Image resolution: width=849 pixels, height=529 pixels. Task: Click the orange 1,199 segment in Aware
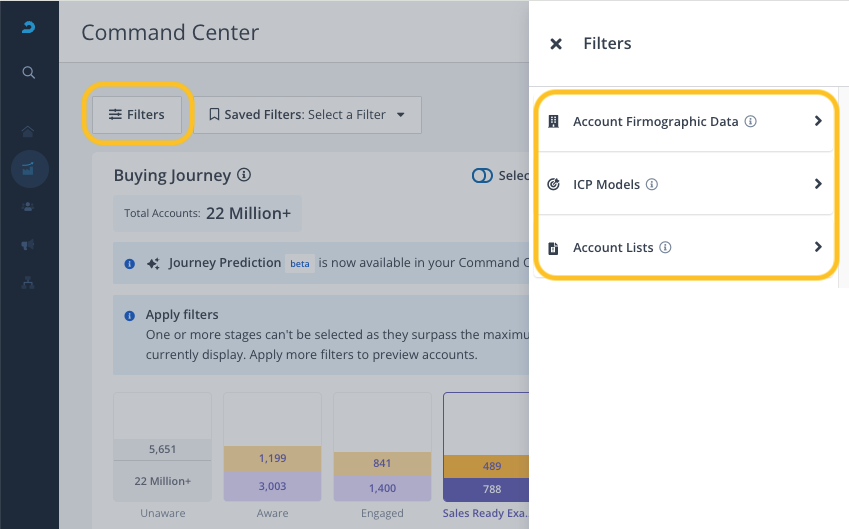point(272,459)
